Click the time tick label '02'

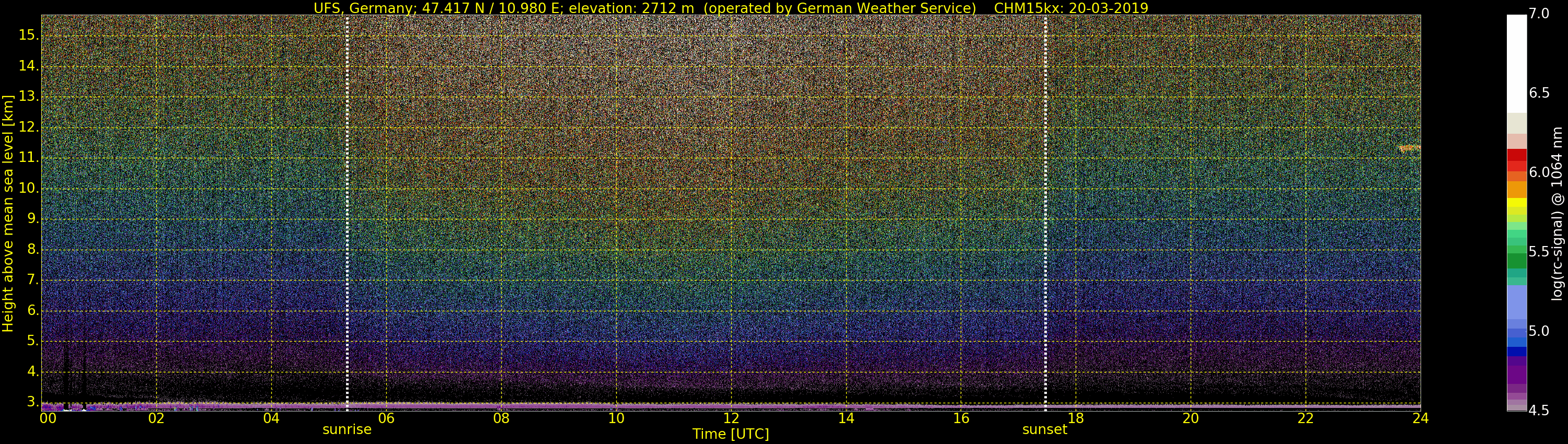click(156, 418)
